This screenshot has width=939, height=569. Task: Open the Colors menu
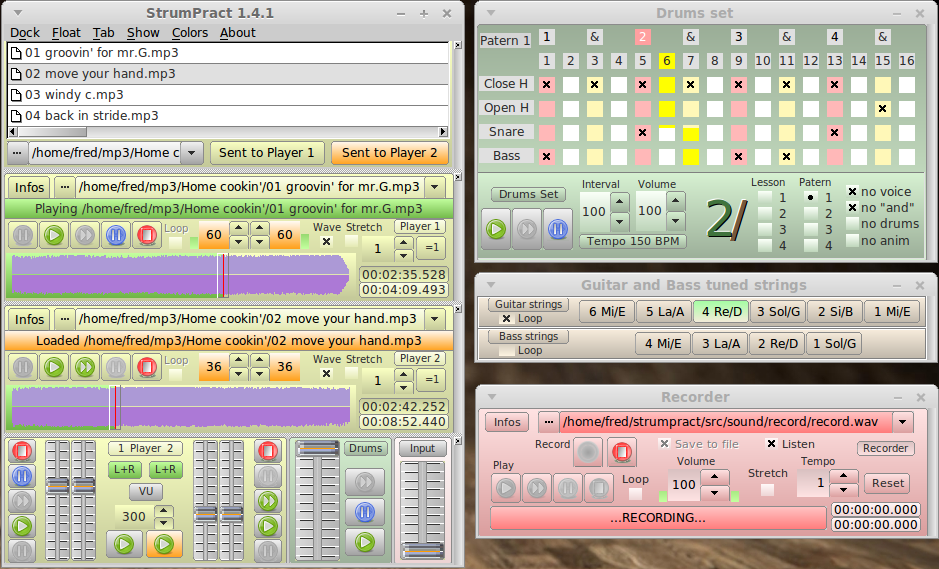tap(190, 32)
